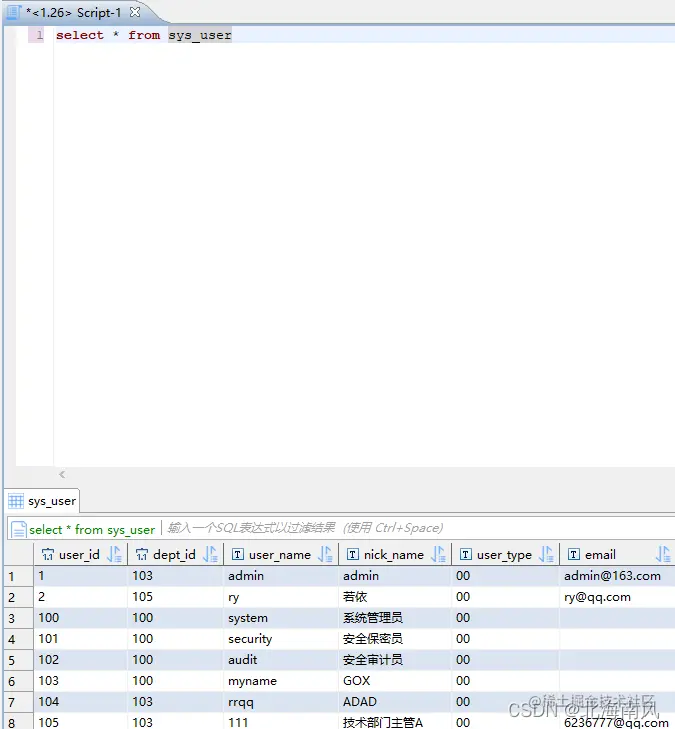Click the text type icon of user_type

(x=465, y=554)
